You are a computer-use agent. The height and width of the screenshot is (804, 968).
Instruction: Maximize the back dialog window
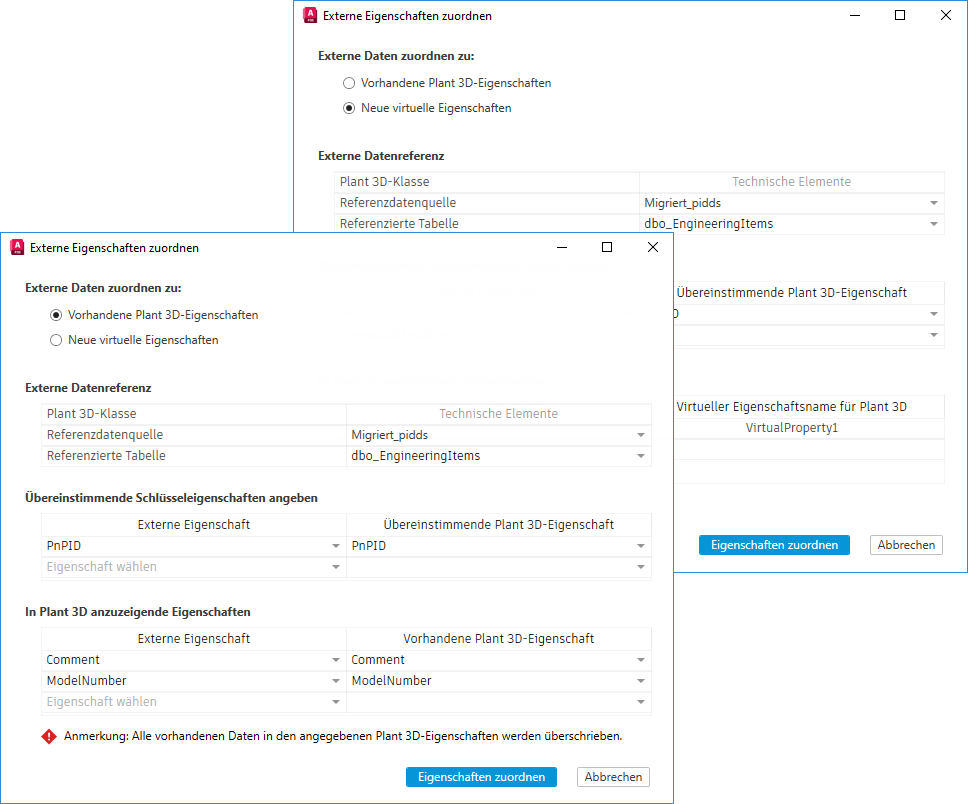900,15
